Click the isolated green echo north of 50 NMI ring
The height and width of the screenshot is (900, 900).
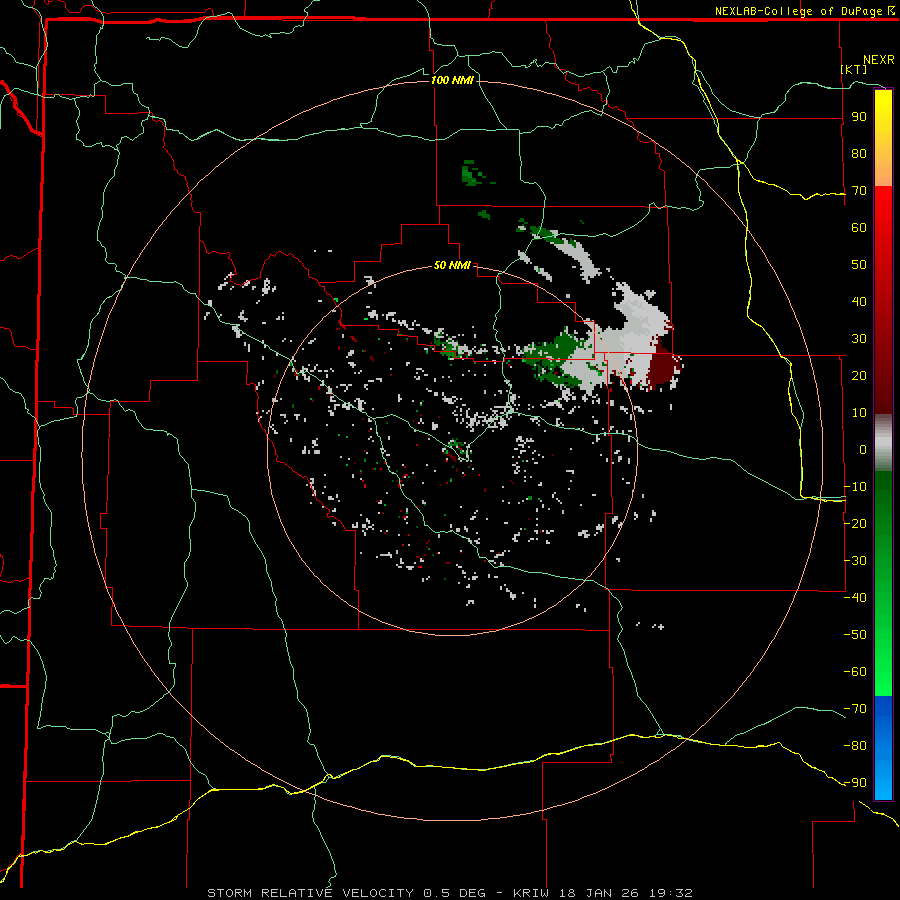(472, 173)
